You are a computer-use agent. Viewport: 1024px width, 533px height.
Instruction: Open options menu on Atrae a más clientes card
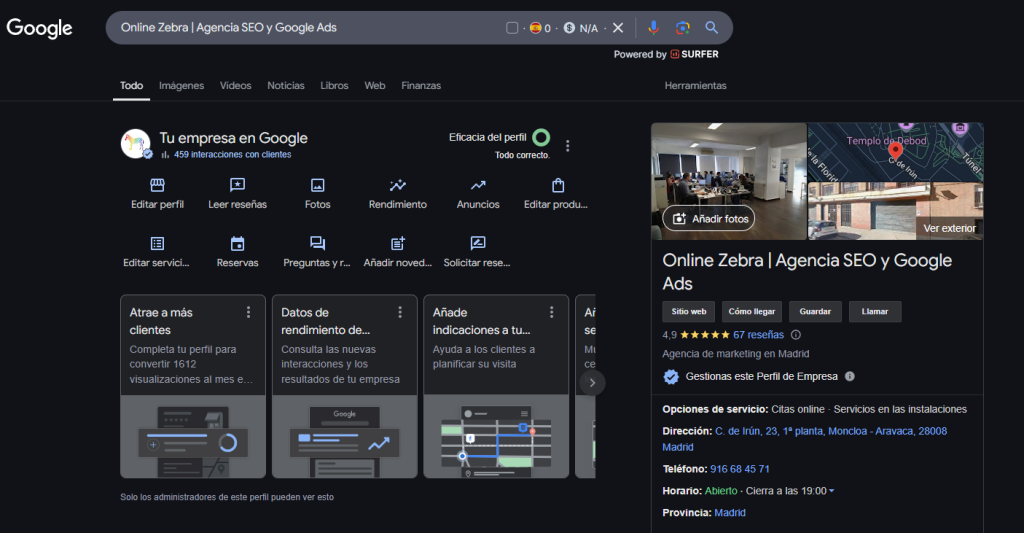click(x=249, y=312)
